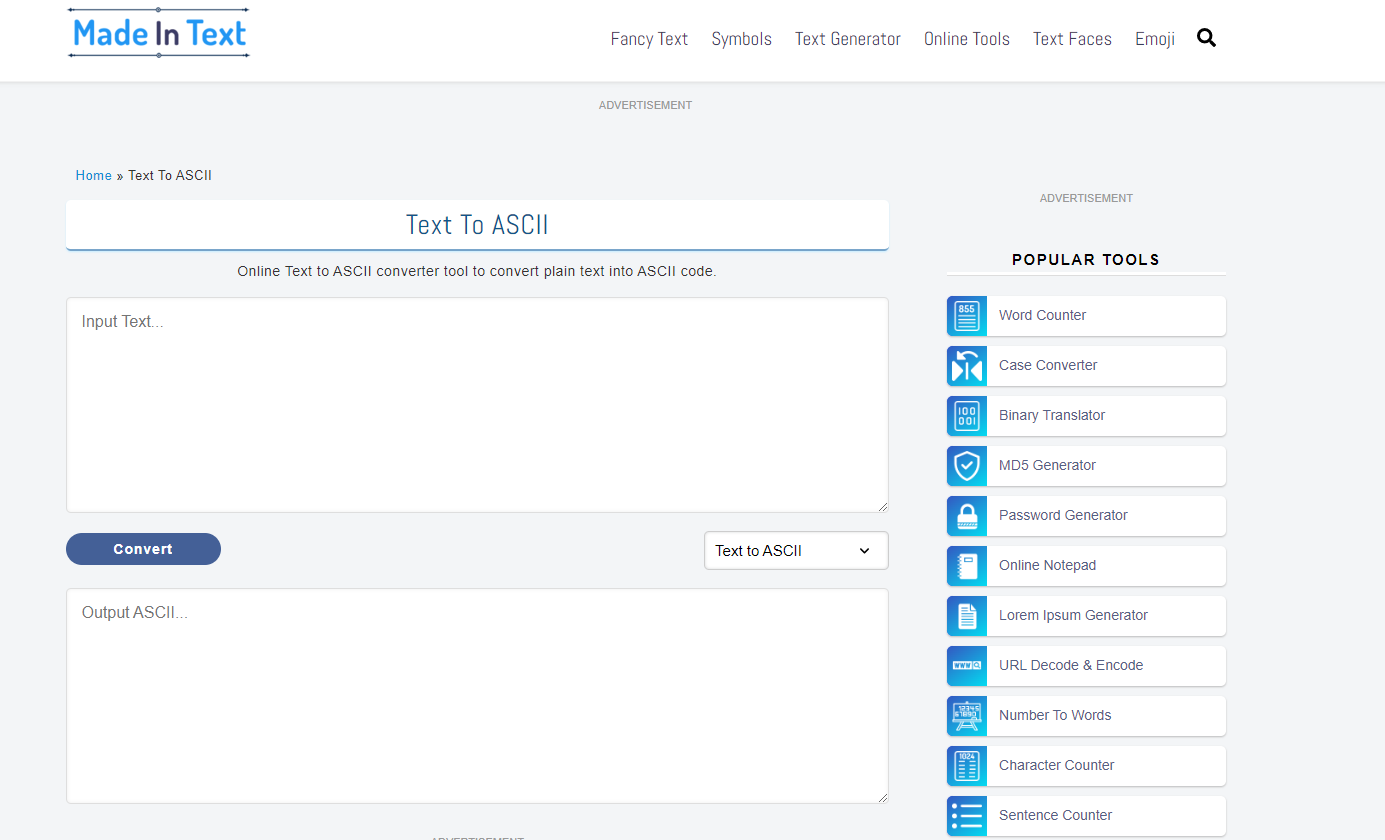
Task: Click the Number To Words icon
Action: [x=967, y=715]
